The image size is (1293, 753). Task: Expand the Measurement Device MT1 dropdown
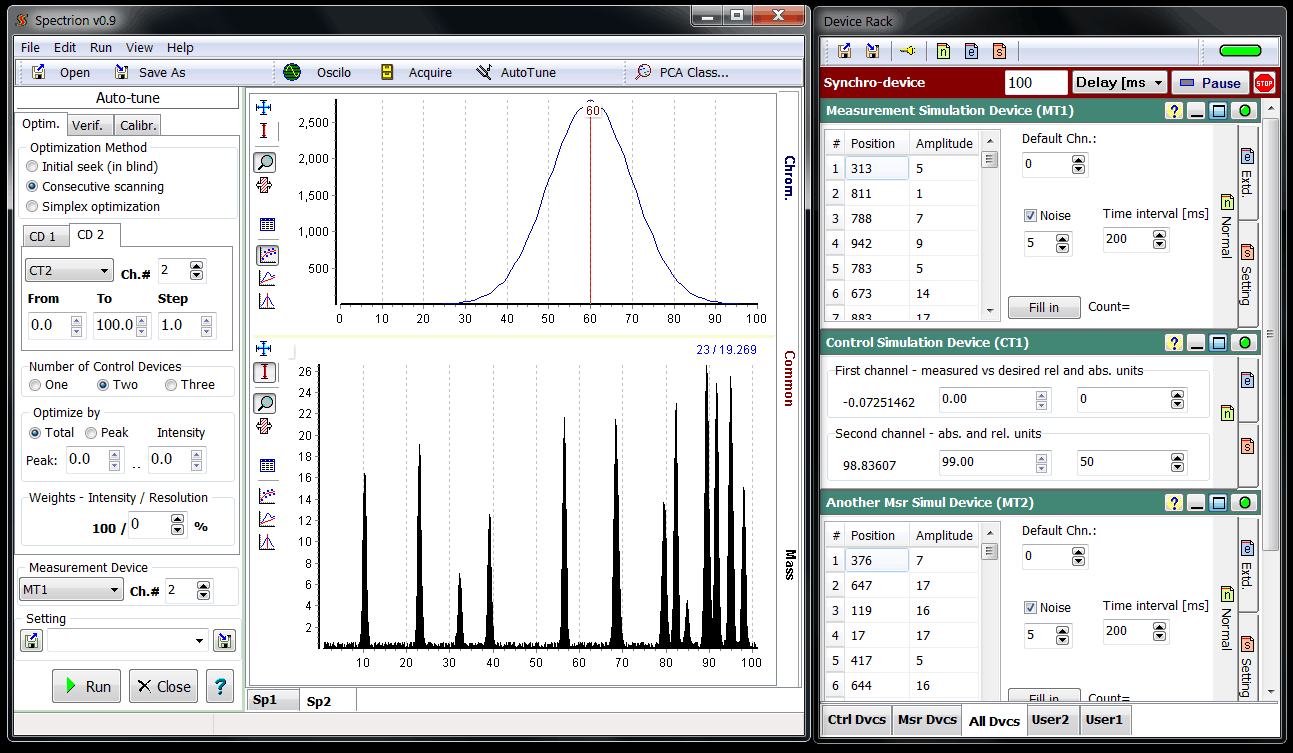click(71, 590)
